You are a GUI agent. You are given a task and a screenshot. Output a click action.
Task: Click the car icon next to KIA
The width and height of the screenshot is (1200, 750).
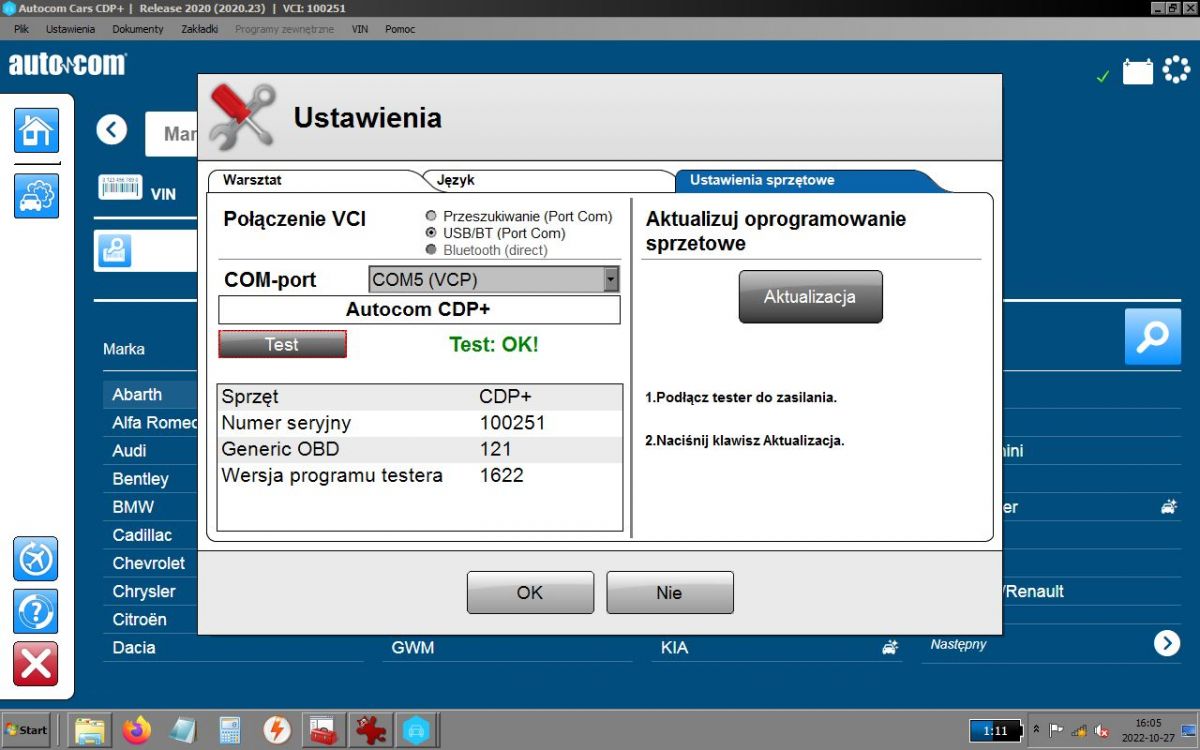tap(890, 648)
